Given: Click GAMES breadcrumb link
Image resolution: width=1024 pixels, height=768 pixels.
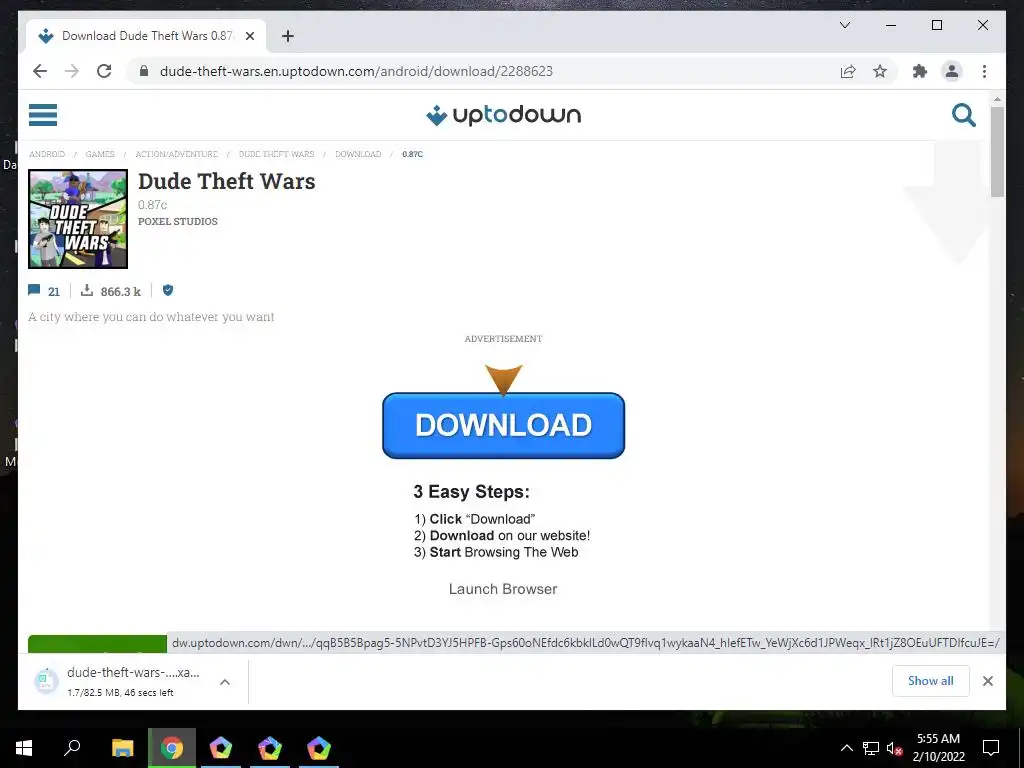Looking at the screenshot, I should click(100, 154).
